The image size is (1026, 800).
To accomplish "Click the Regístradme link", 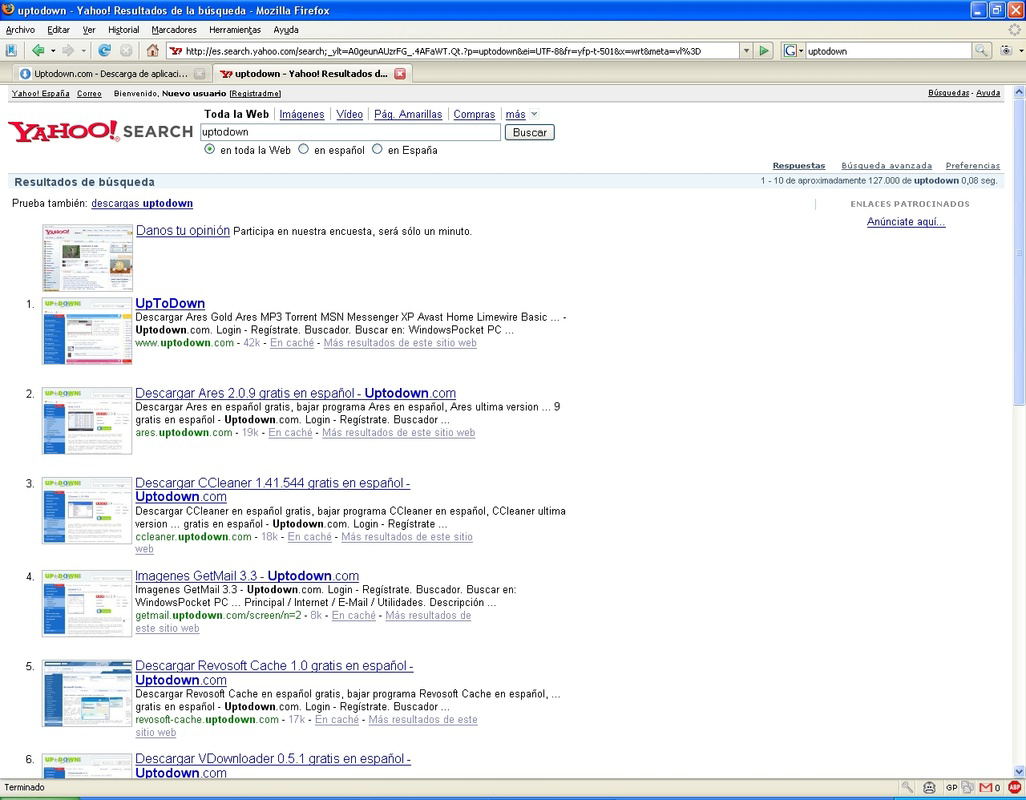I will (x=255, y=94).
